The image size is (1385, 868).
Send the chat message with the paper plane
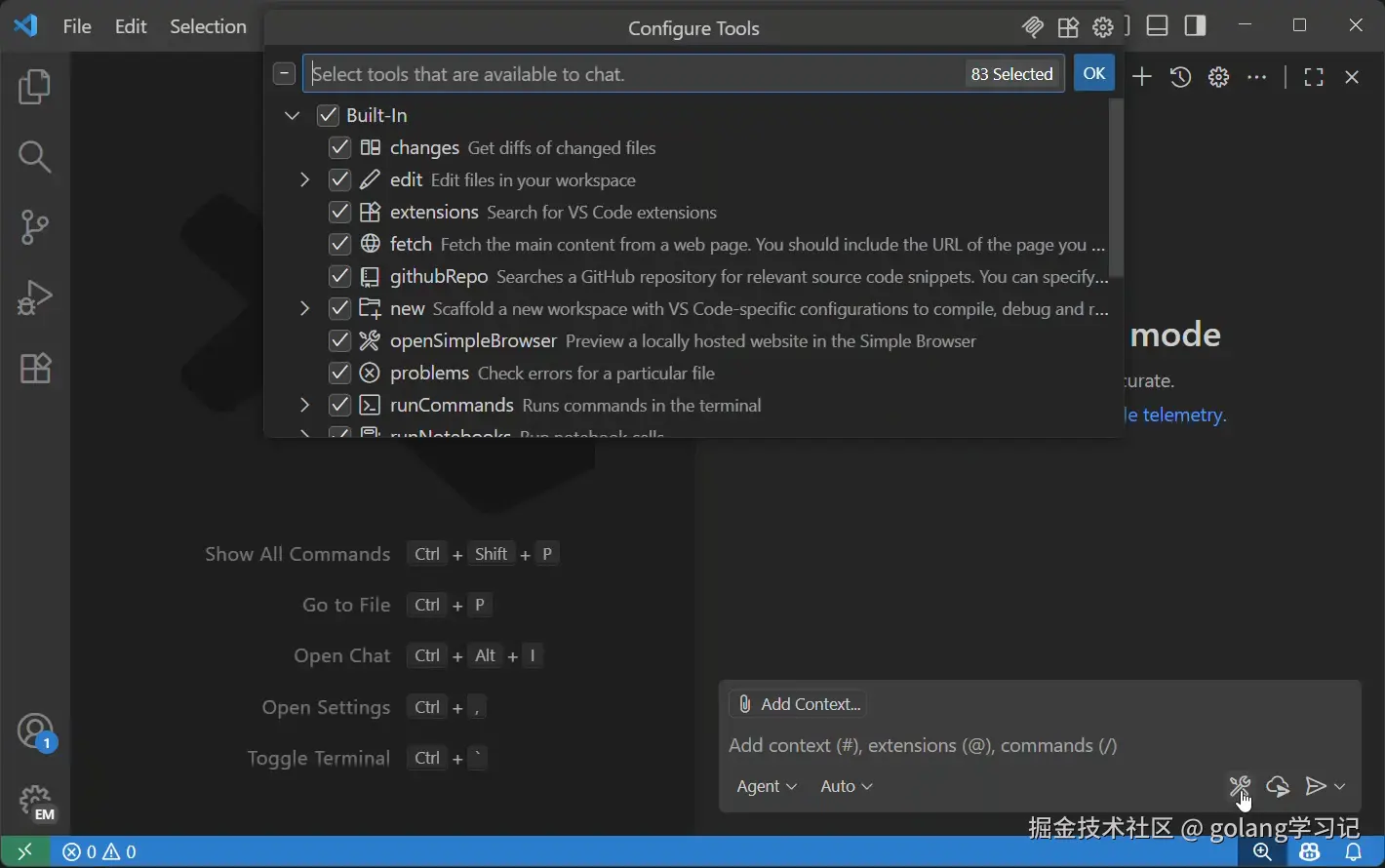[1316, 786]
